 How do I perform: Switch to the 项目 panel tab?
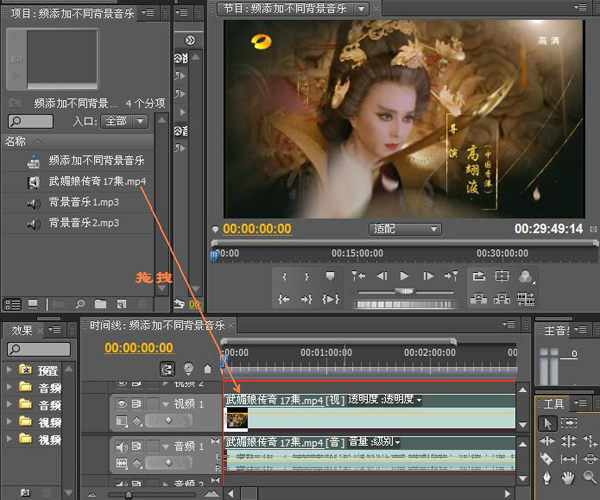click(x=72, y=13)
